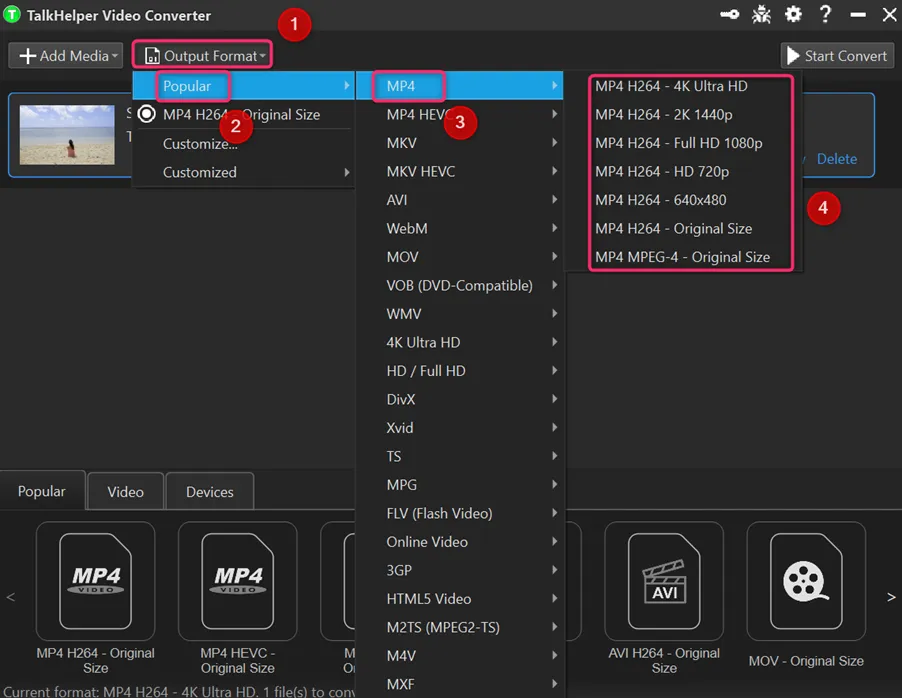Click the Start Convert button

(x=837, y=56)
